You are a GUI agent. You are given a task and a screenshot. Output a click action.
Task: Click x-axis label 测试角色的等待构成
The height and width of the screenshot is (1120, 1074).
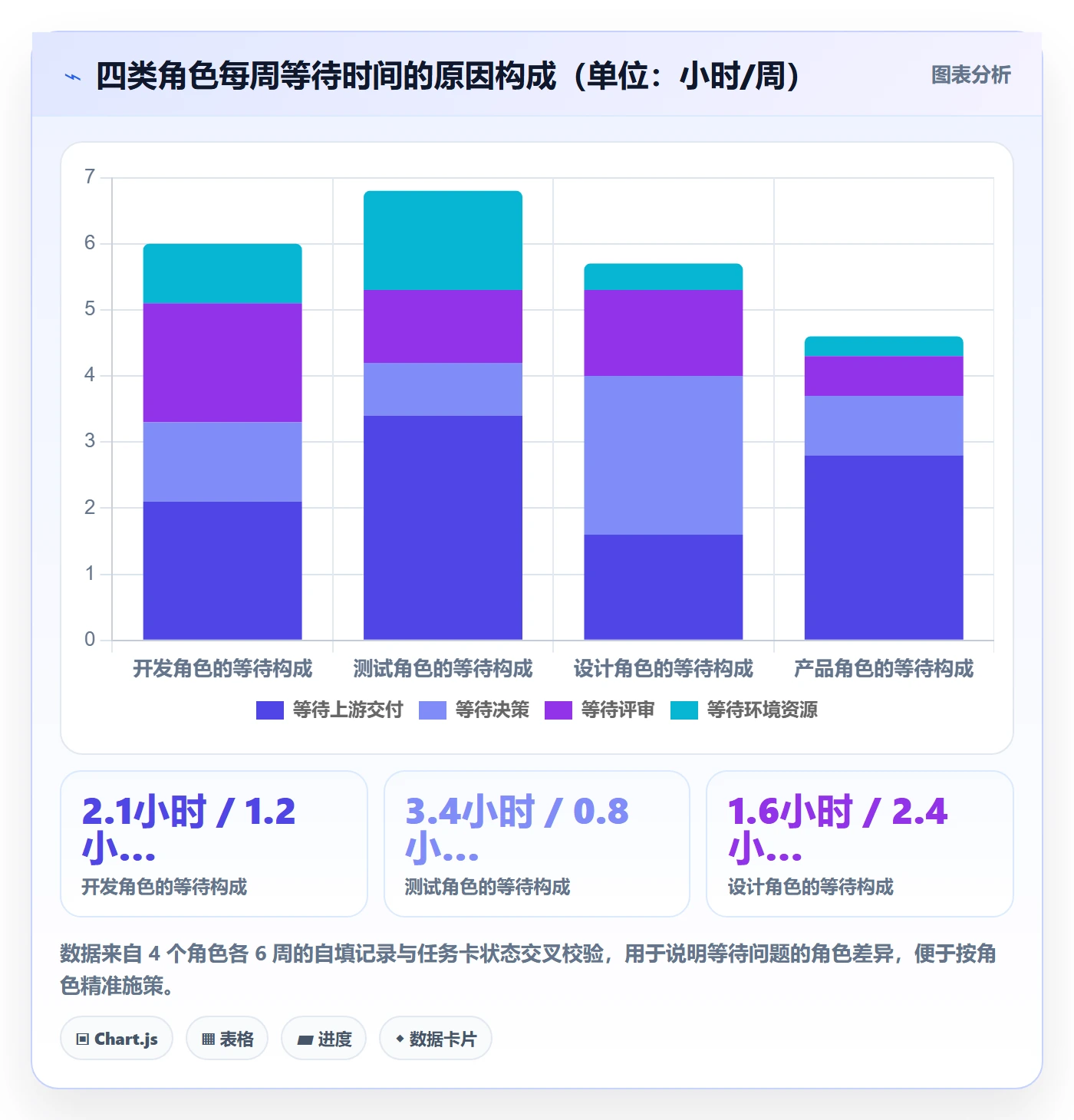coord(443,669)
